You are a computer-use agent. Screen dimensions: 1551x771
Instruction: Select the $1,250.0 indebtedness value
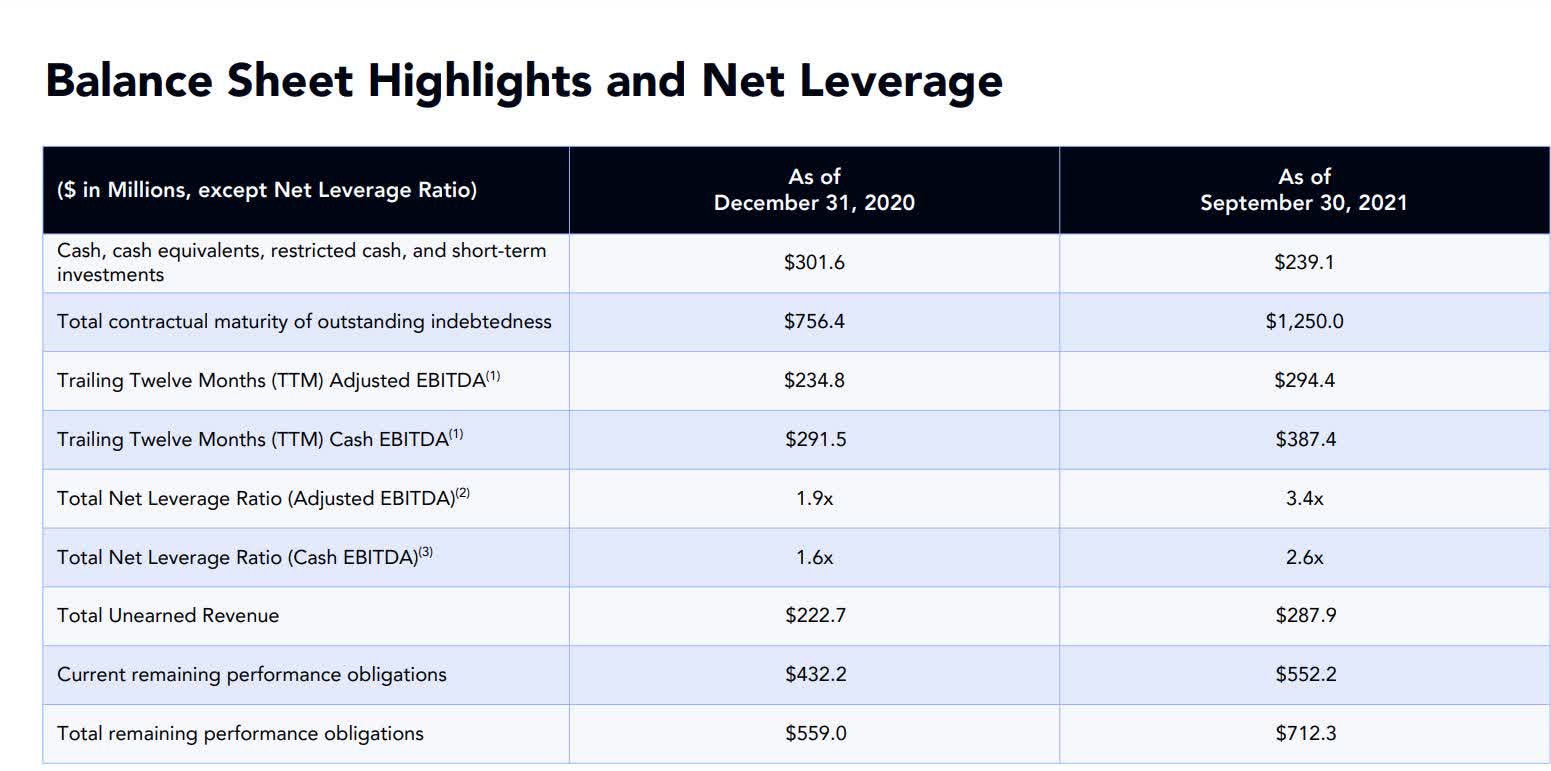click(1304, 322)
